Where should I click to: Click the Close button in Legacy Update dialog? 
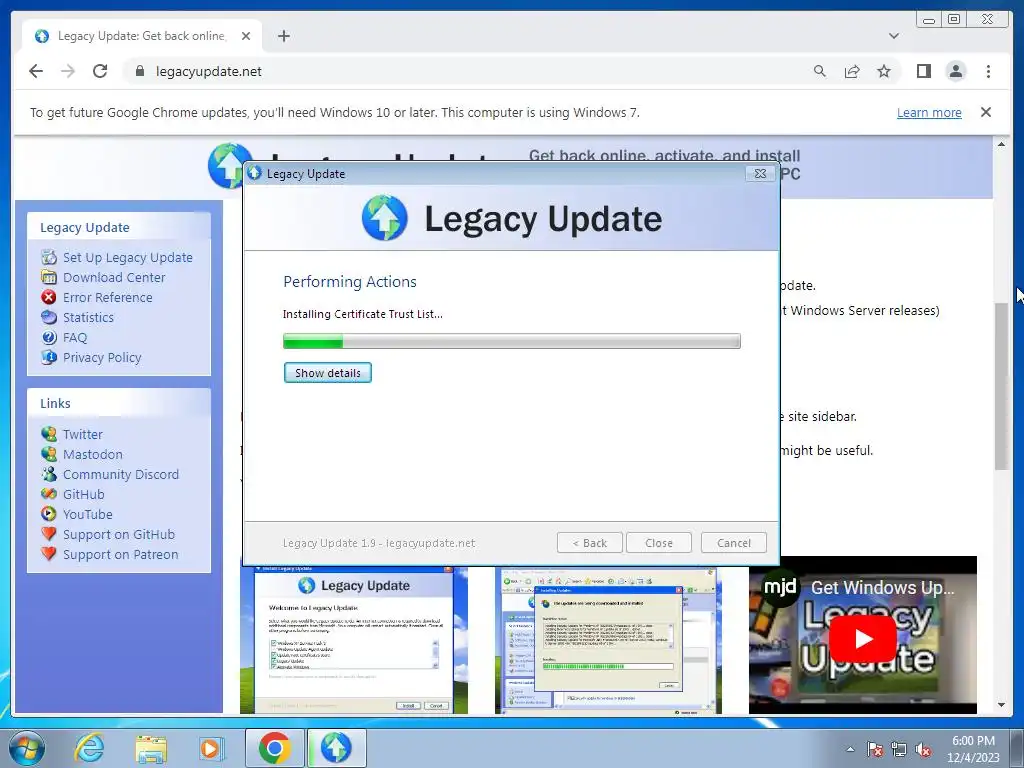(658, 543)
